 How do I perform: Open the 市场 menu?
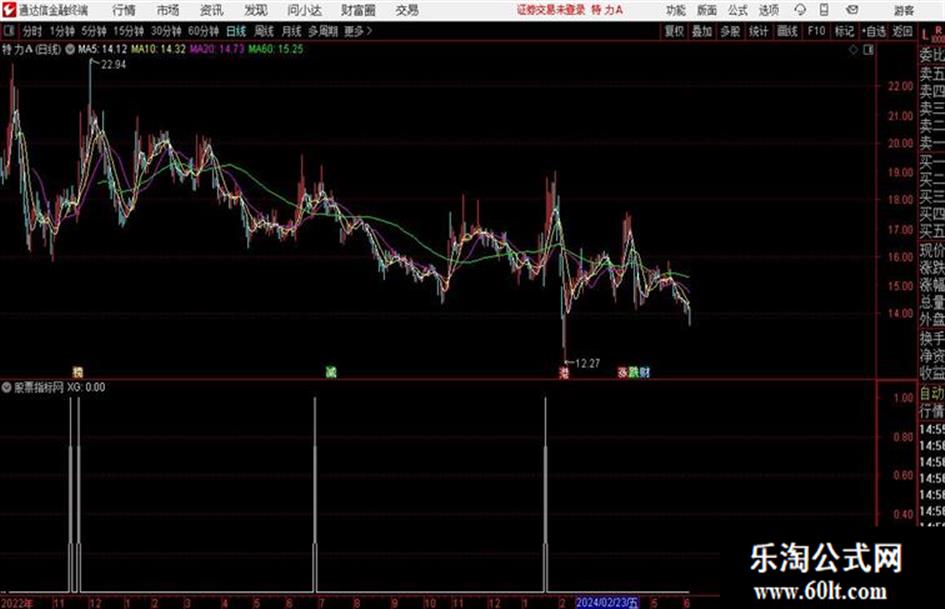click(168, 10)
